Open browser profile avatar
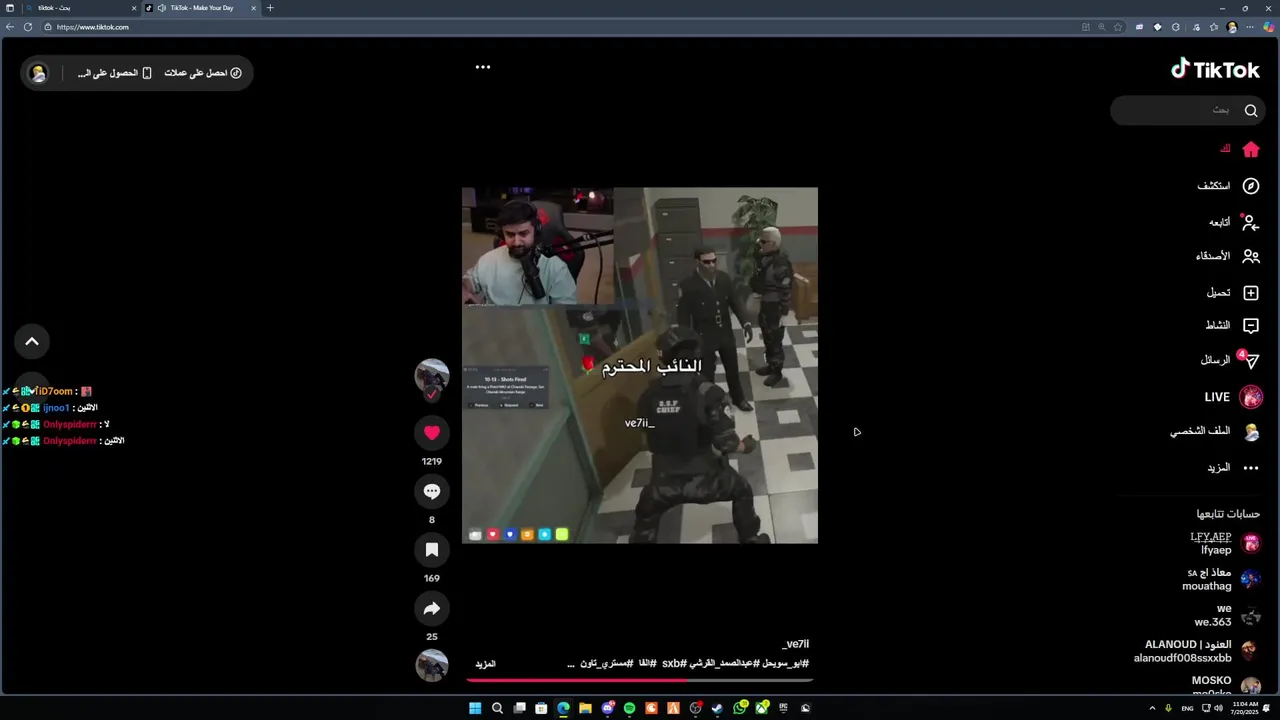This screenshot has width=1280, height=720. (x=1232, y=27)
